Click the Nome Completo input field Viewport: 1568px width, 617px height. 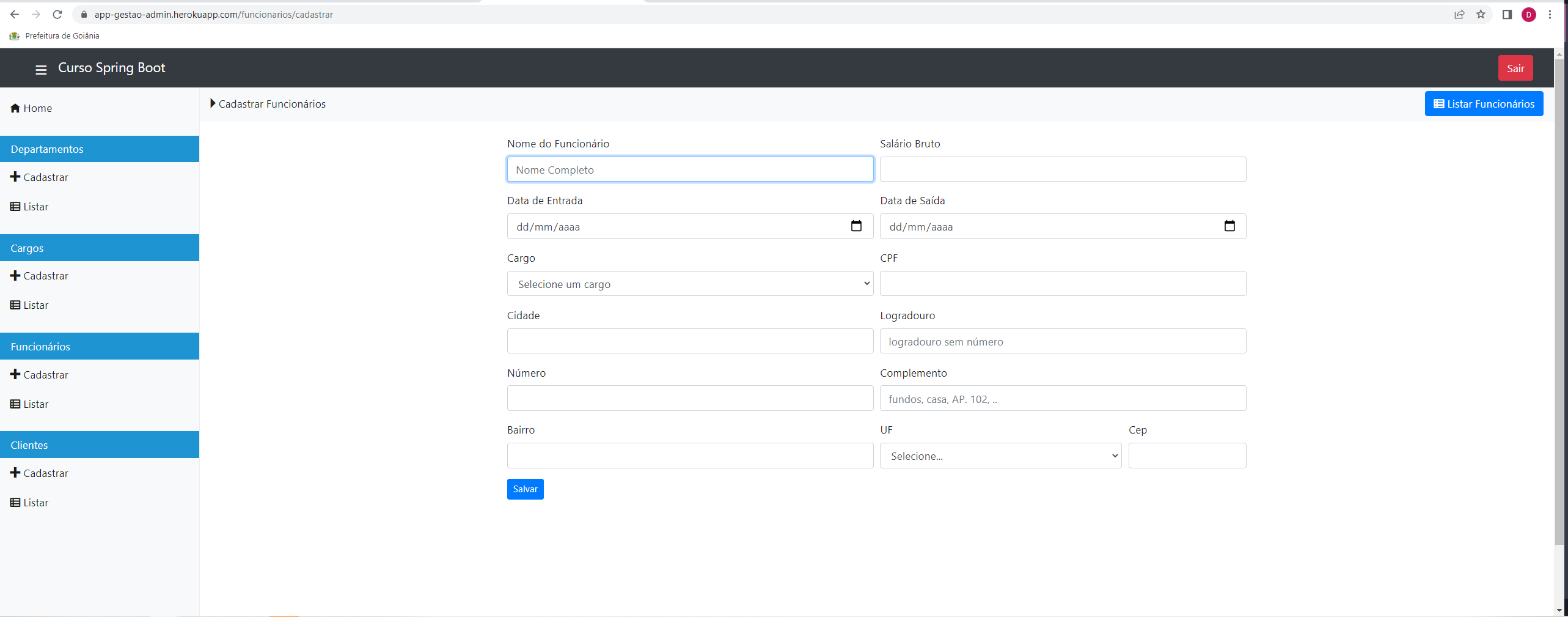coord(689,169)
